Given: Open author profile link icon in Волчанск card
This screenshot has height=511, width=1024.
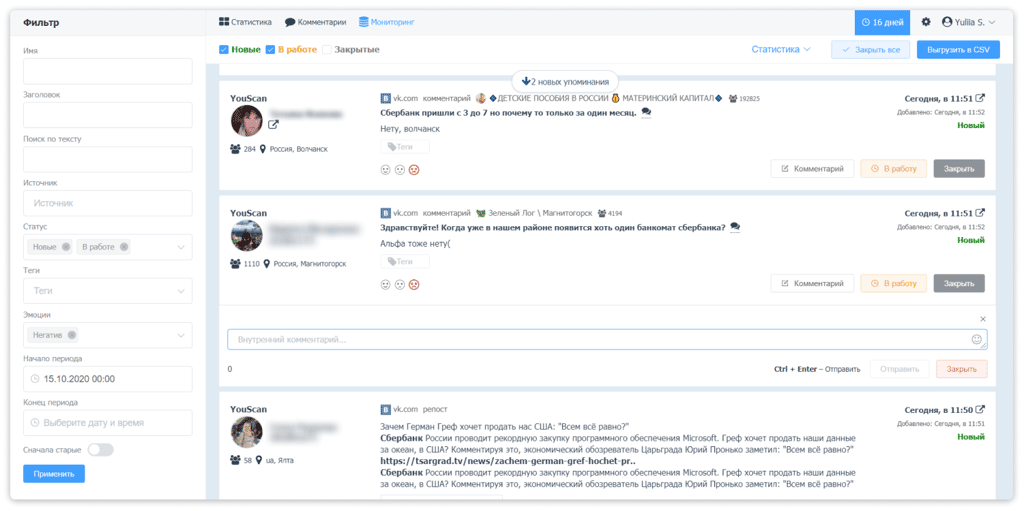Looking at the screenshot, I should 273,125.
